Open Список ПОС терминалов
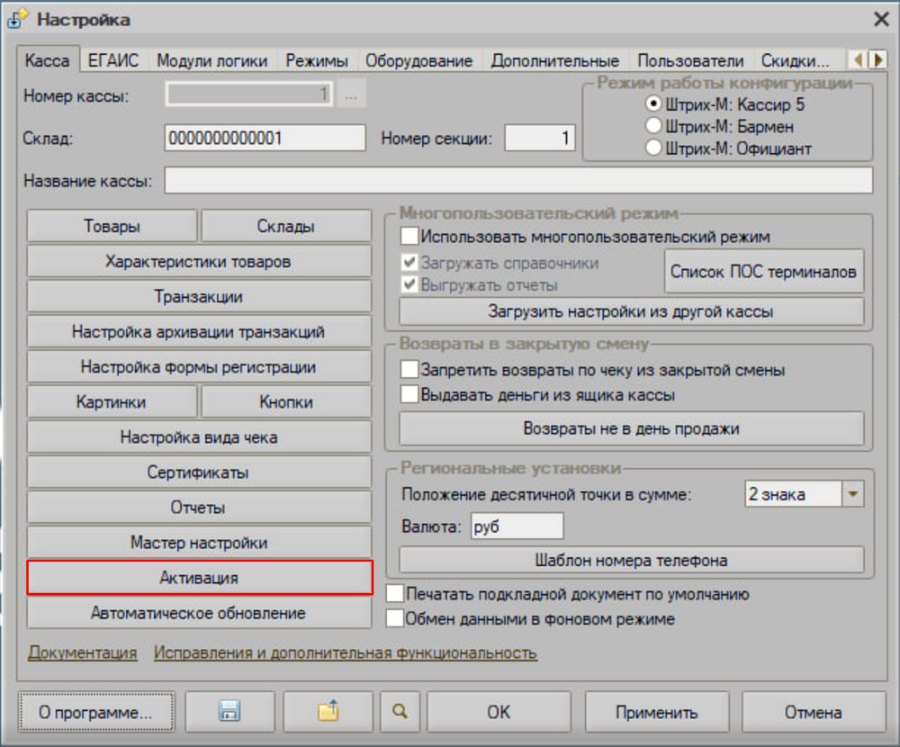This screenshot has height=747, width=900. click(x=763, y=272)
